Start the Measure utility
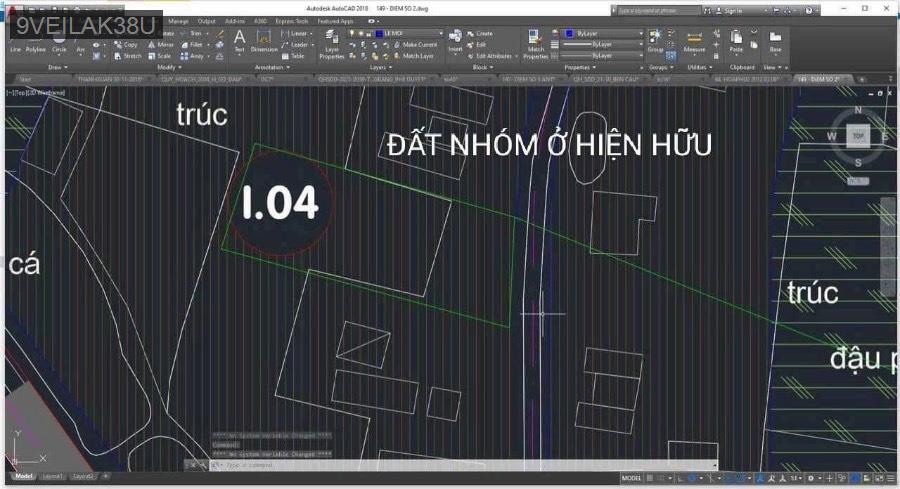 click(694, 41)
